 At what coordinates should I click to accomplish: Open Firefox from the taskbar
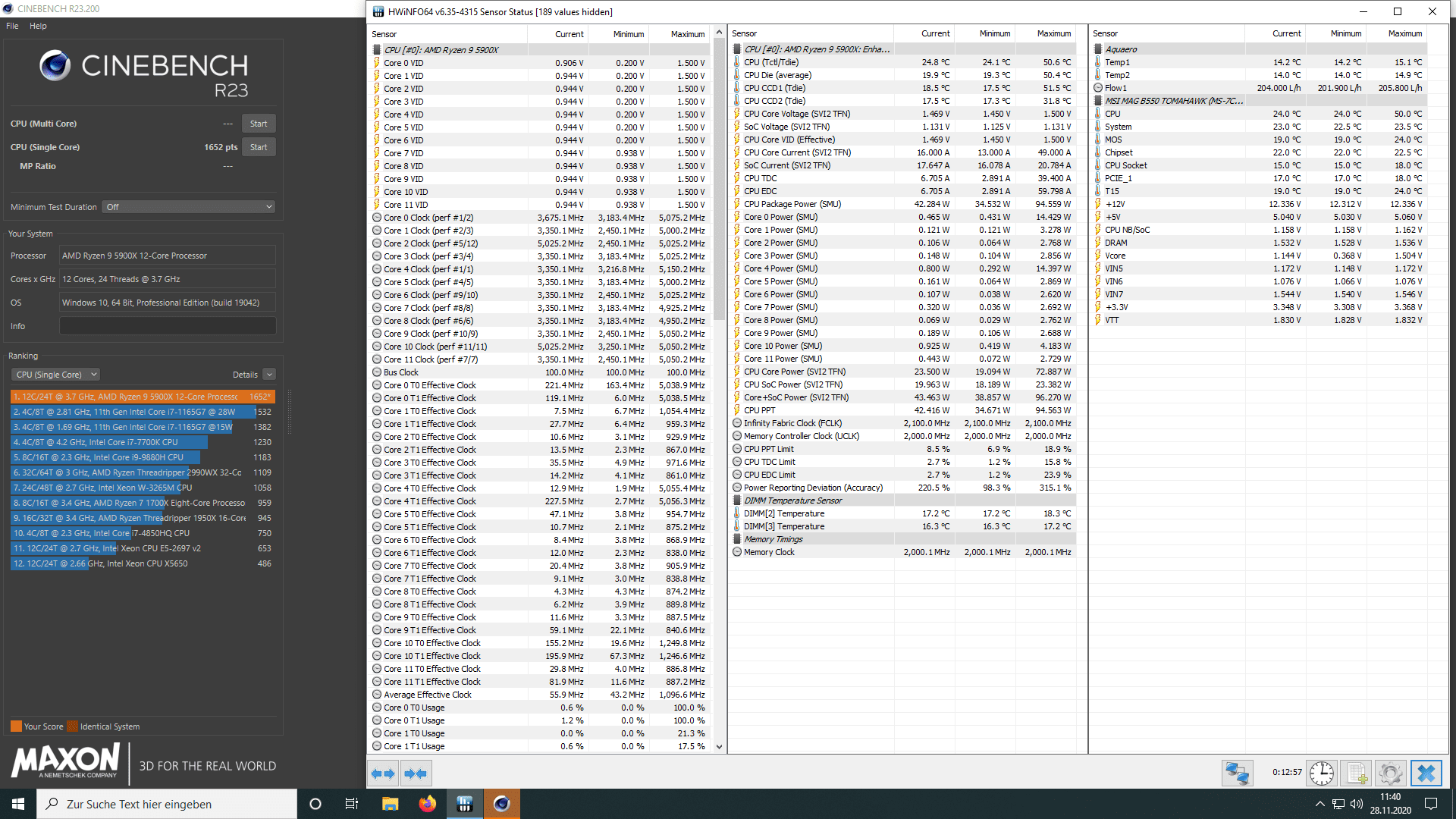pyautogui.click(x=428, y=804)
